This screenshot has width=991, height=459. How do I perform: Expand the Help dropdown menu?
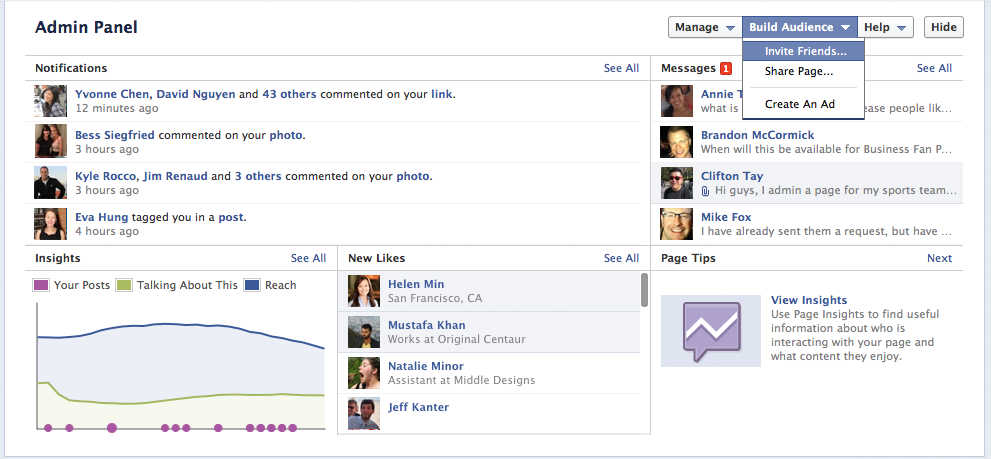coord(886,27)
